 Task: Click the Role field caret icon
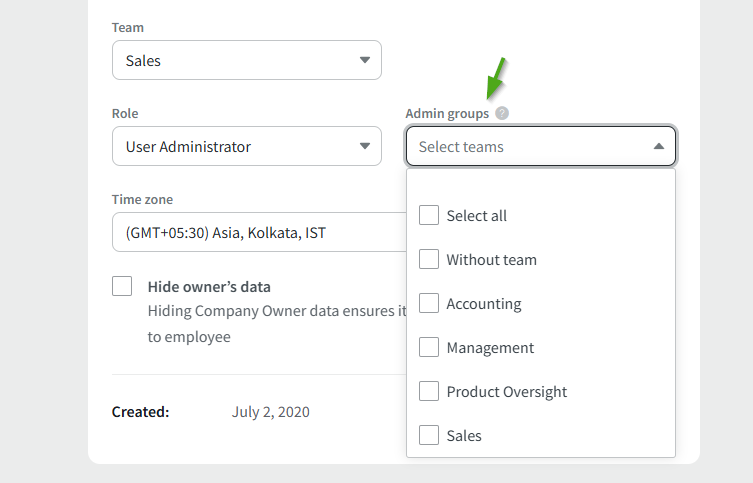pyautogui.click(x=364, y=147)
